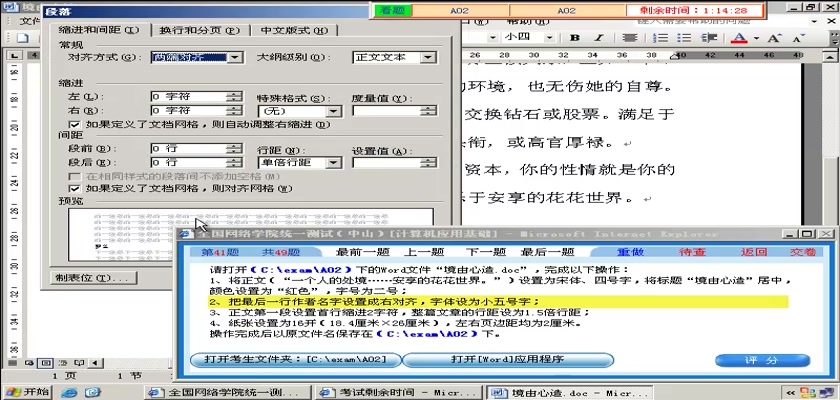Screen dimensions: 840x400
Task: Open 换行和分页 tab
Action: click(x=199, y=31)
